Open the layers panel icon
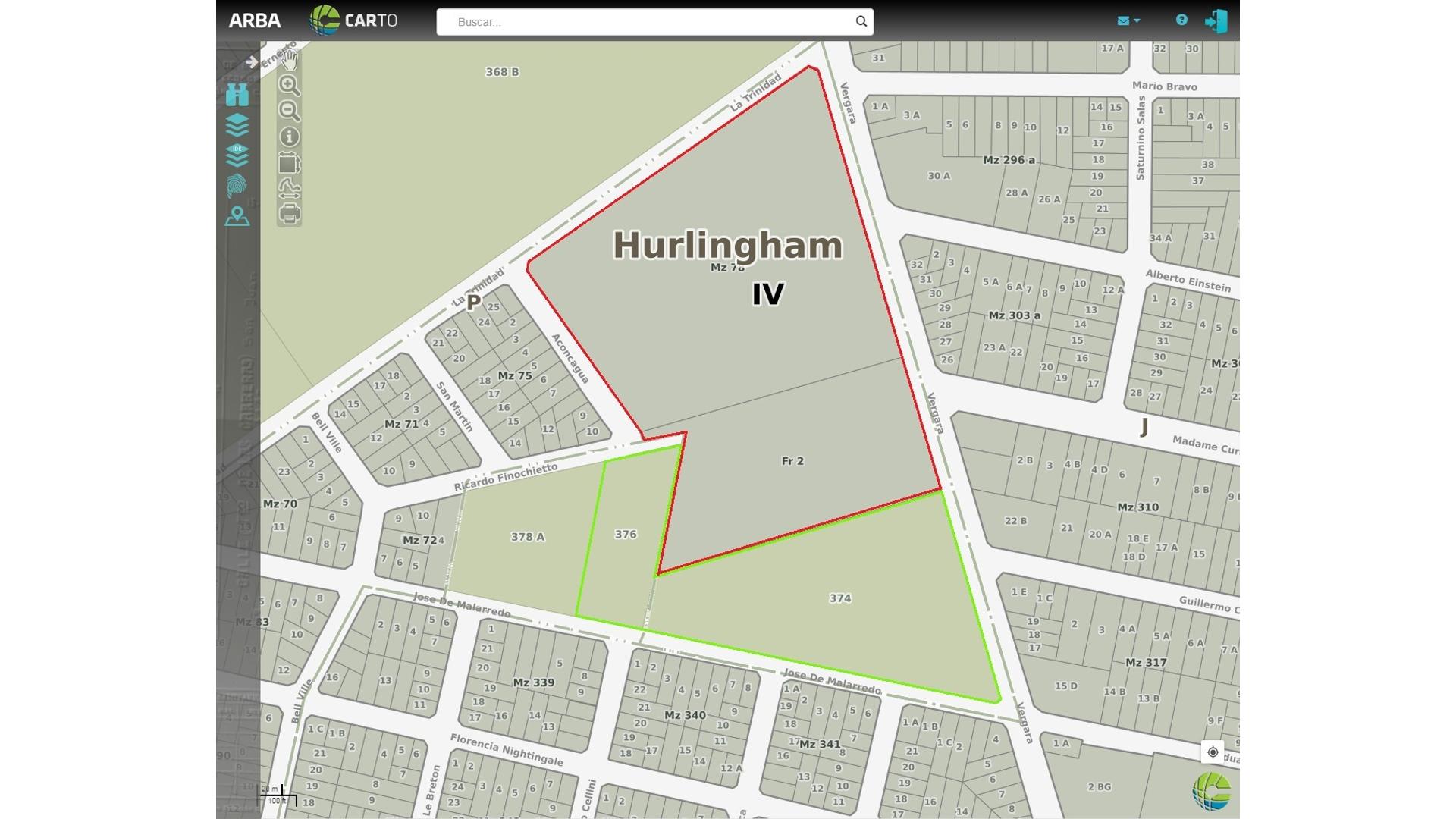 click(237, 125)
